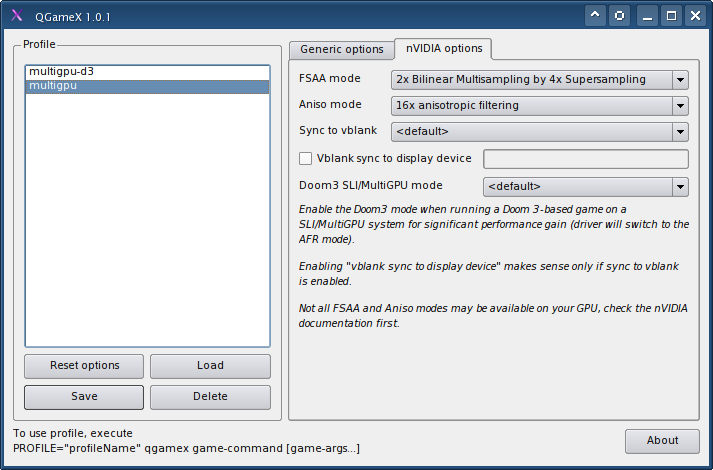
Task: Click the 'Aniso mode' label
Action: tap(330, 105)
